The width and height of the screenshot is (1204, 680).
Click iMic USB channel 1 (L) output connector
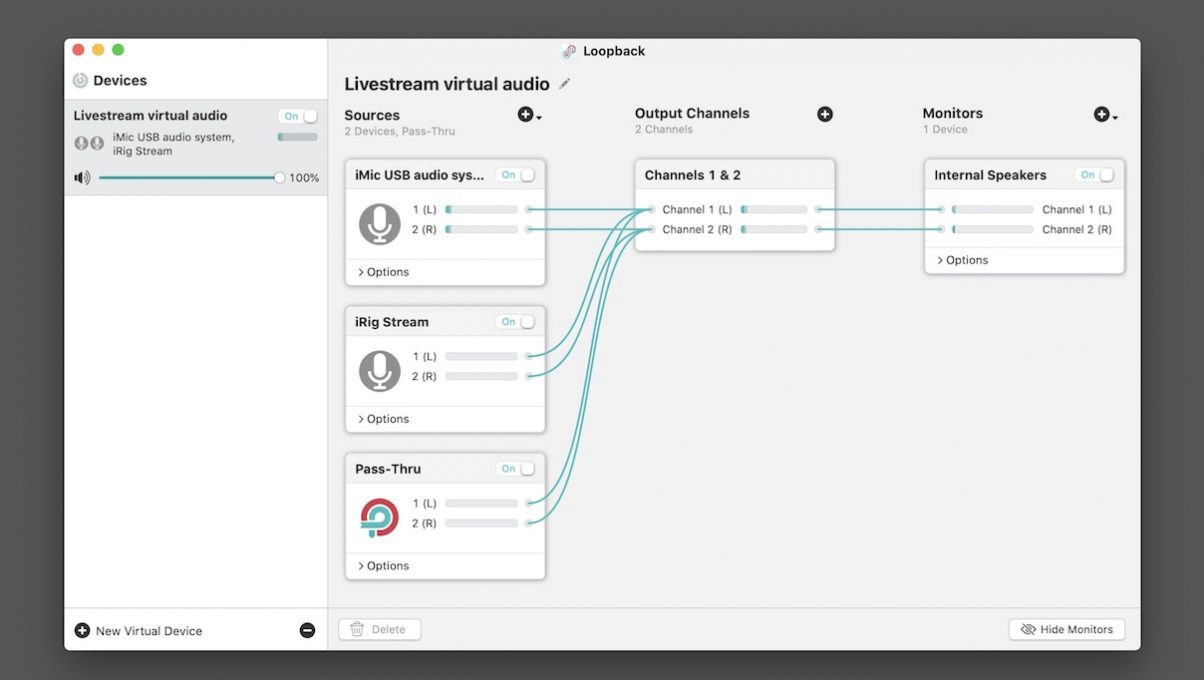(528, 210)
